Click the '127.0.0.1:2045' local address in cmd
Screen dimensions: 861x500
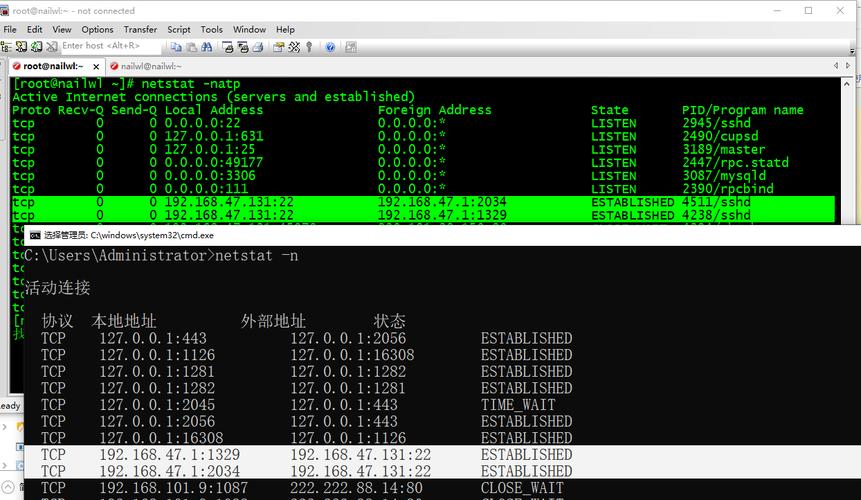coord(157,405)
